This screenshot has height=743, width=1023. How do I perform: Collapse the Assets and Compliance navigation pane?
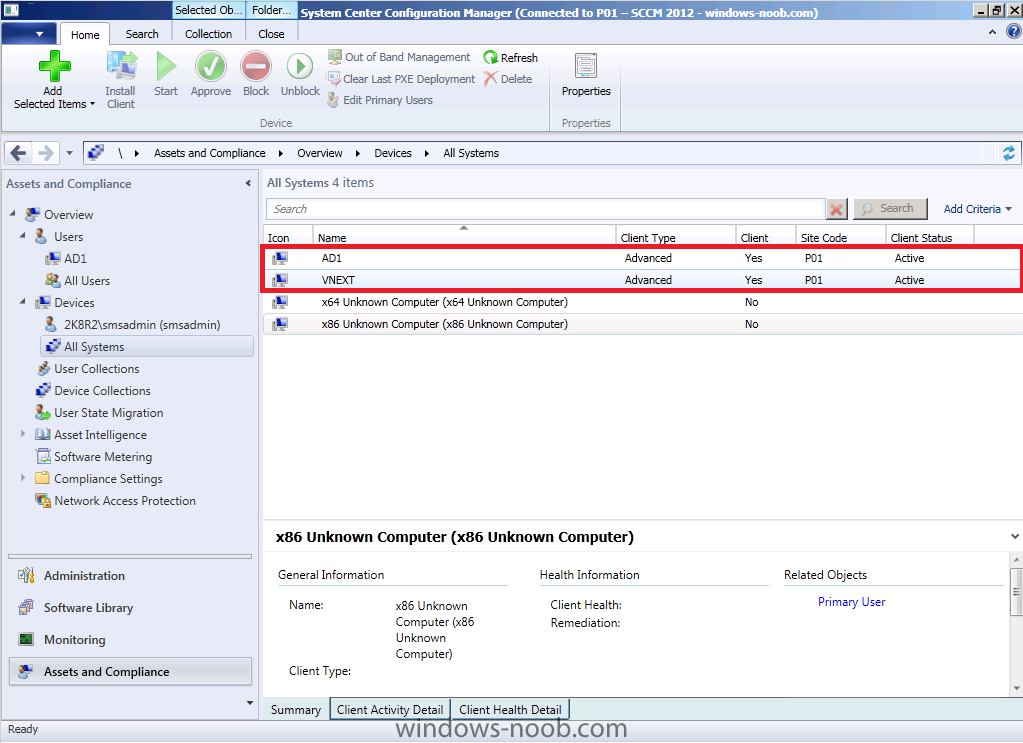(248, 183)
